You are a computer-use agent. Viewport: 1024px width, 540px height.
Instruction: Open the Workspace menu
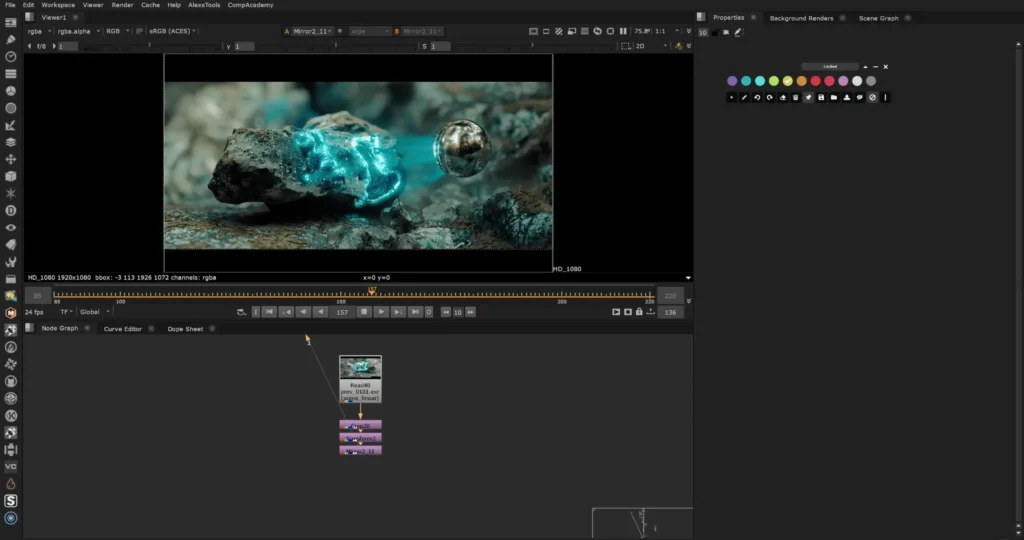click(58, 5)
